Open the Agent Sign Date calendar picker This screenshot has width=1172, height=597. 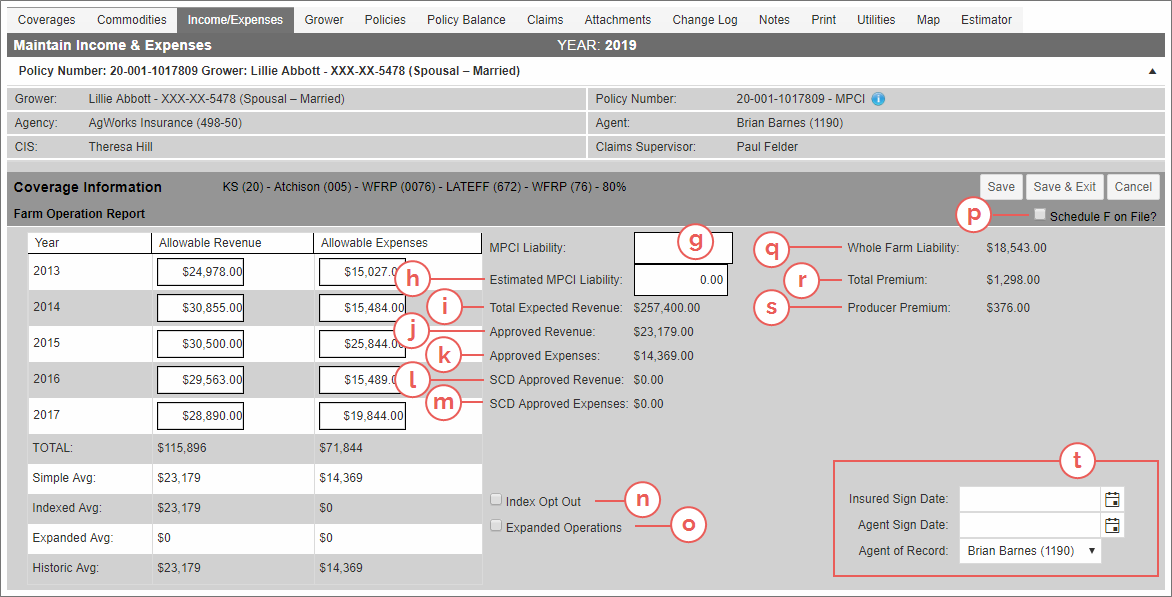[x=1112, y=525]
